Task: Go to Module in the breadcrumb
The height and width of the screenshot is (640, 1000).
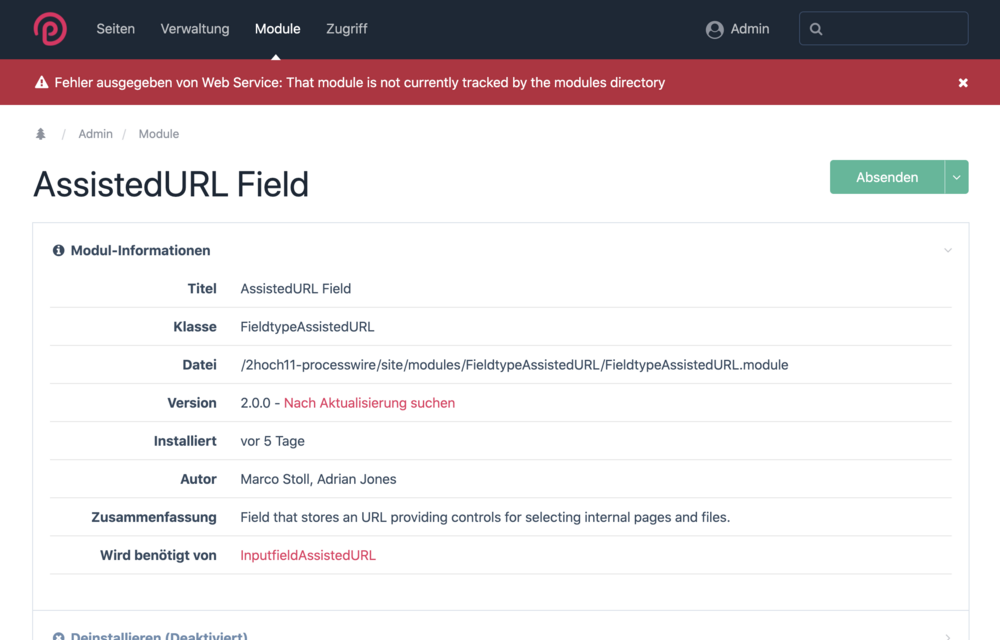Action: coord(158,134)
